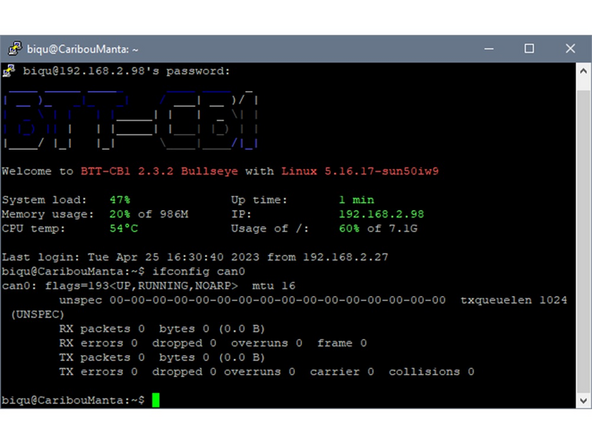Click the 'txqueuelen 1024' text

point(514,300)
